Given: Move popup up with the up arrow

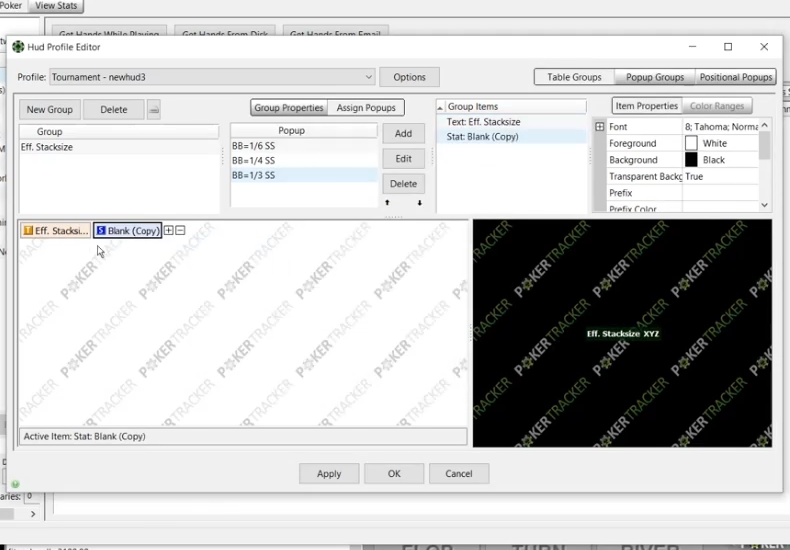Looking at the screenshot, I should 387,202.
